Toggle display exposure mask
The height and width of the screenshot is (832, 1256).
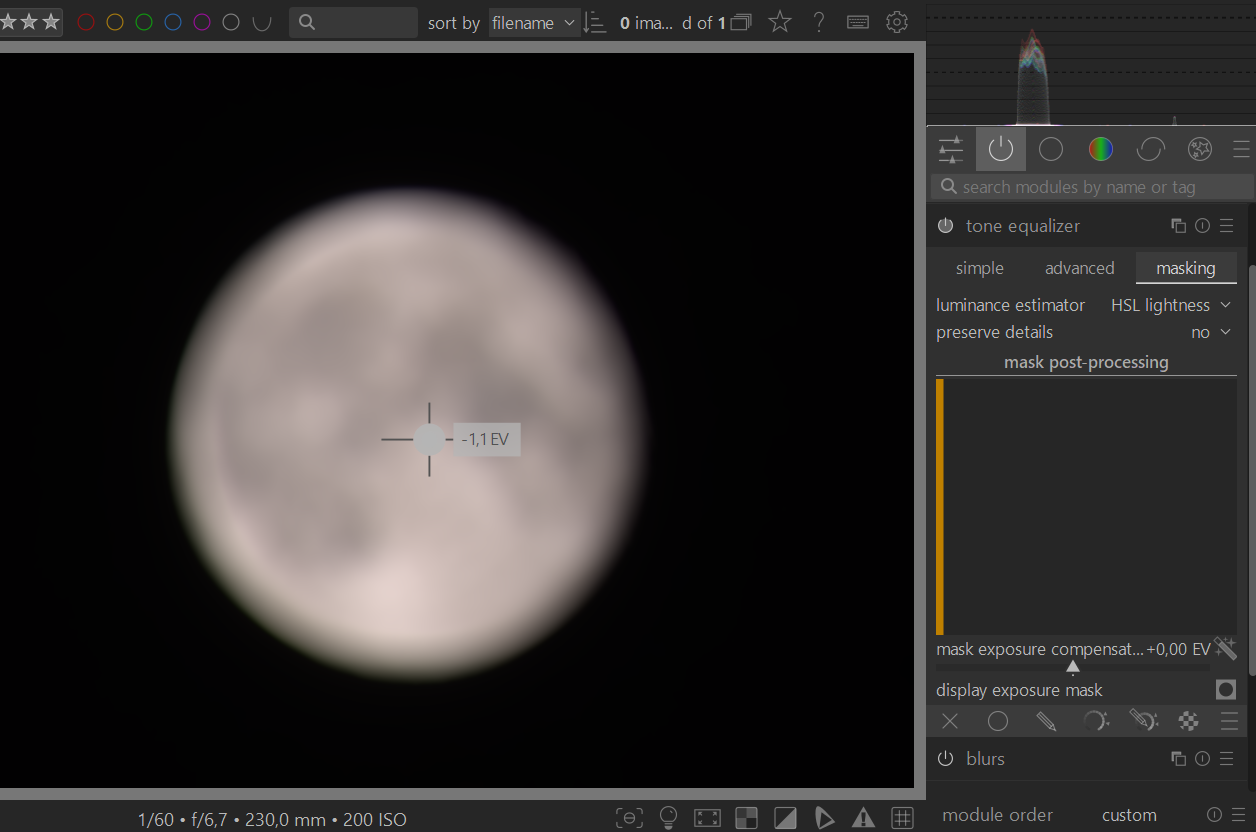[1225, 690]
